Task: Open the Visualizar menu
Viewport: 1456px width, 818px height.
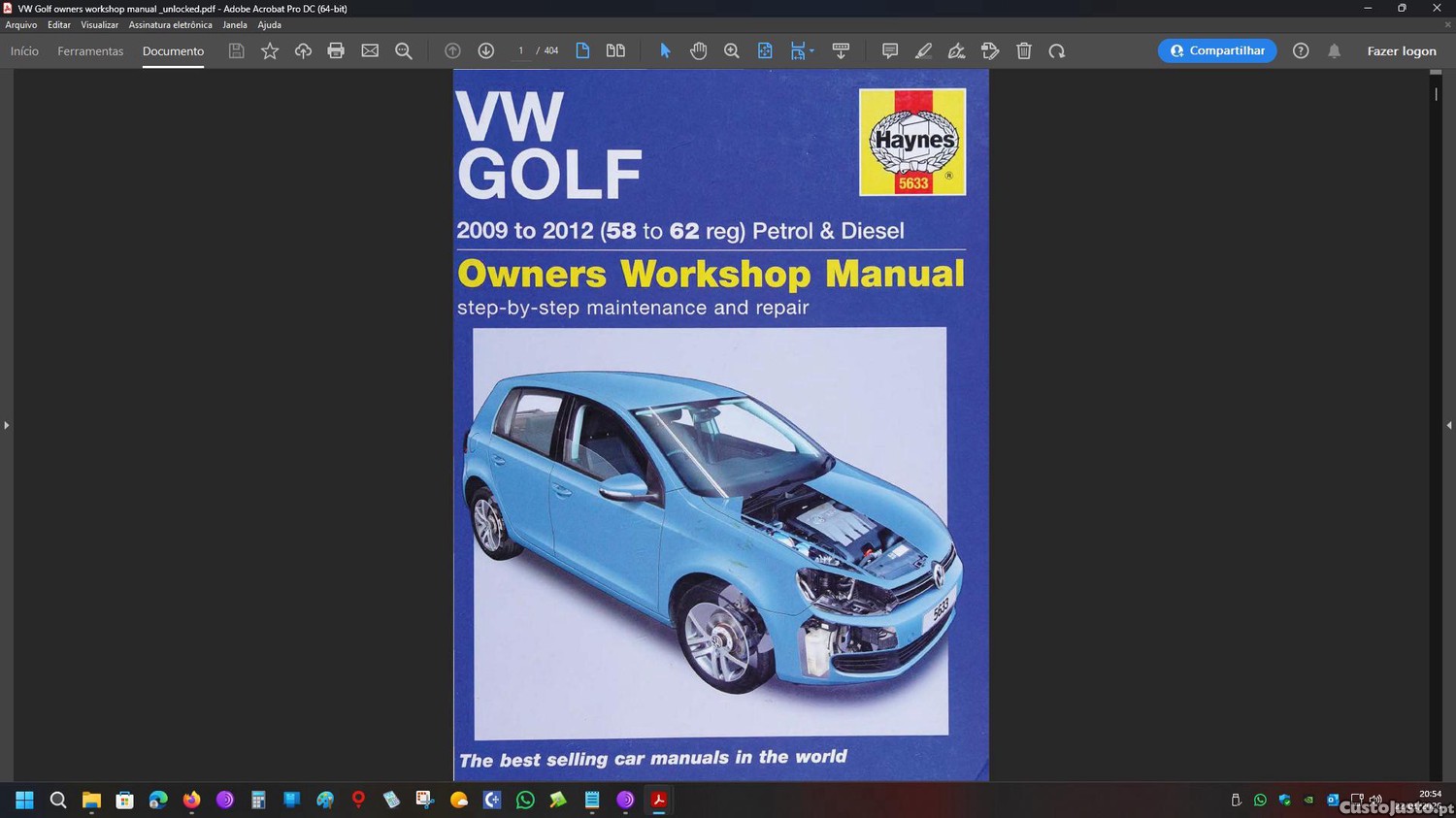Action: pos(99,25)
